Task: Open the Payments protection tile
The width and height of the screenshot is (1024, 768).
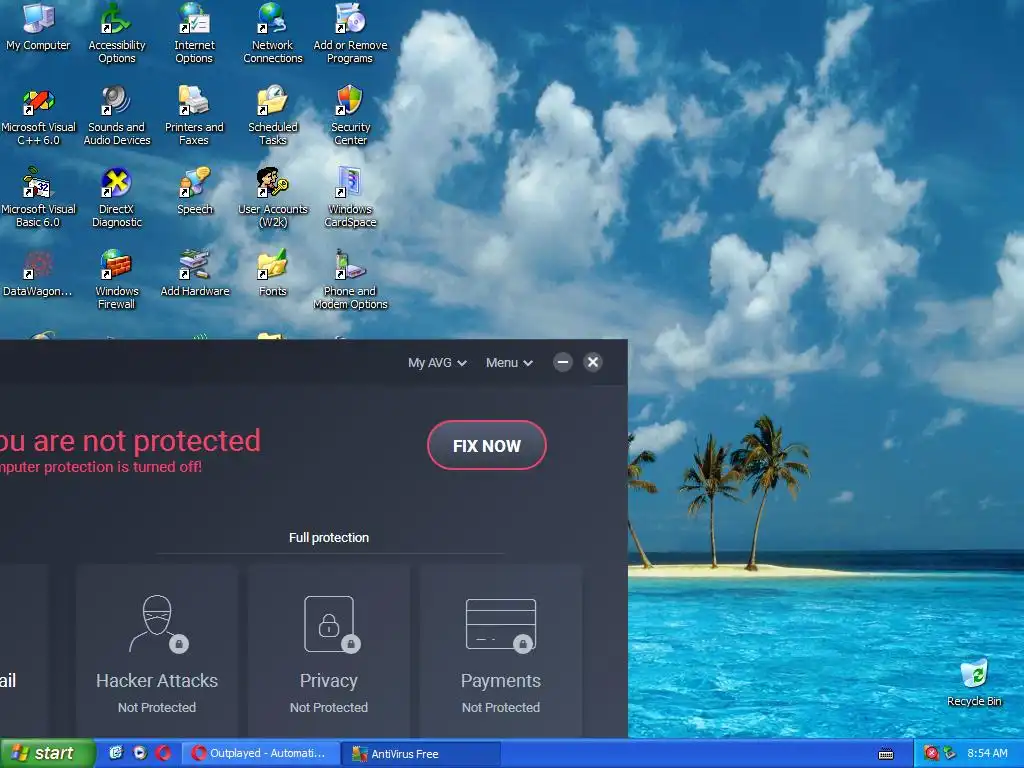Action: (x=501, y=652)
